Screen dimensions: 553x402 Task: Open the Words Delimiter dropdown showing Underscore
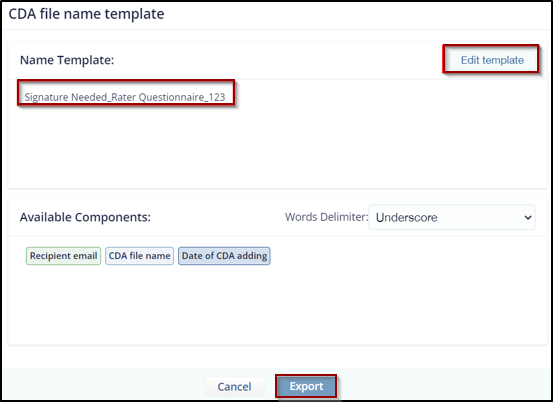pyautogui.click(x=452, y=217)
